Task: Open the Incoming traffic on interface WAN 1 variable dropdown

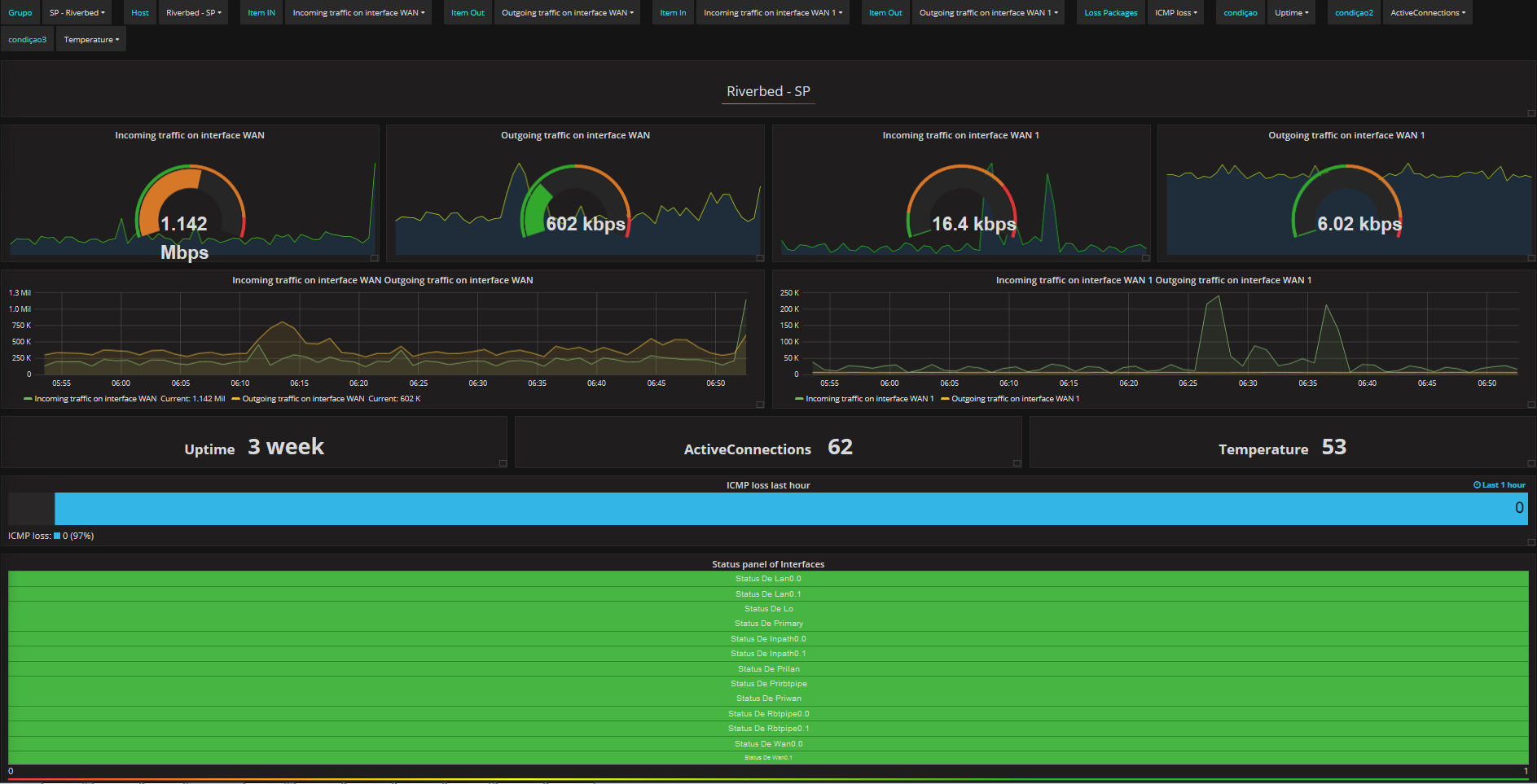Action: (773, 13)
